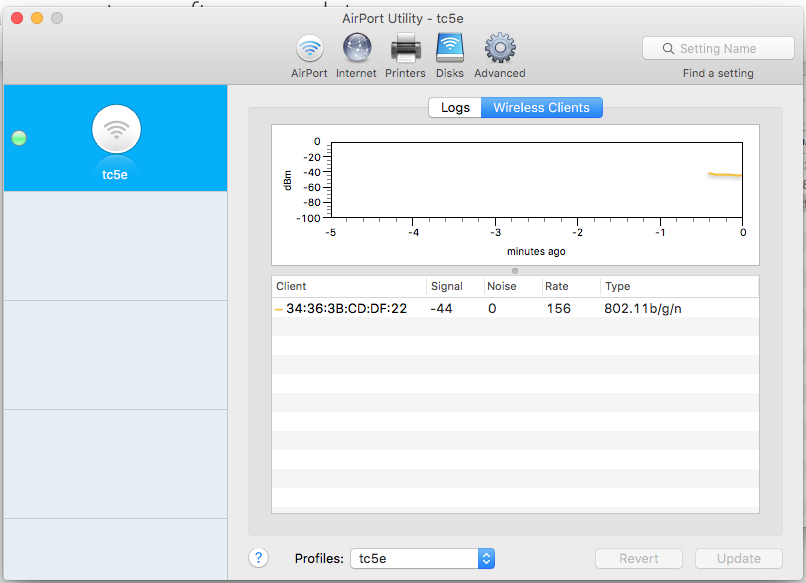The image size is (806, 583).
Task: Open the Internet settings pane
Action: [x=356, y=56]
